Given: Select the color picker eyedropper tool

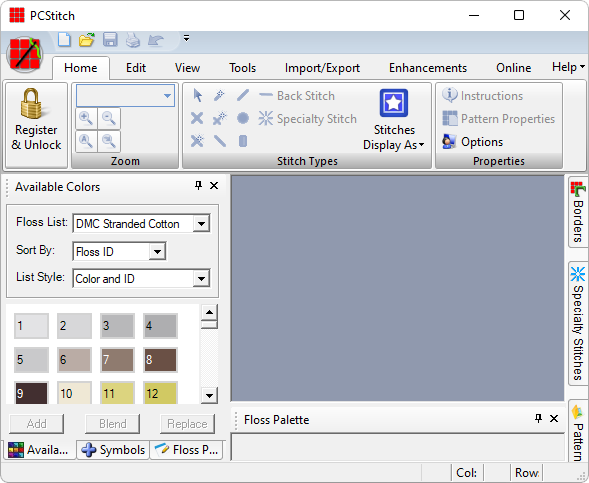Looking at the screenshot, I should (219, 95).
